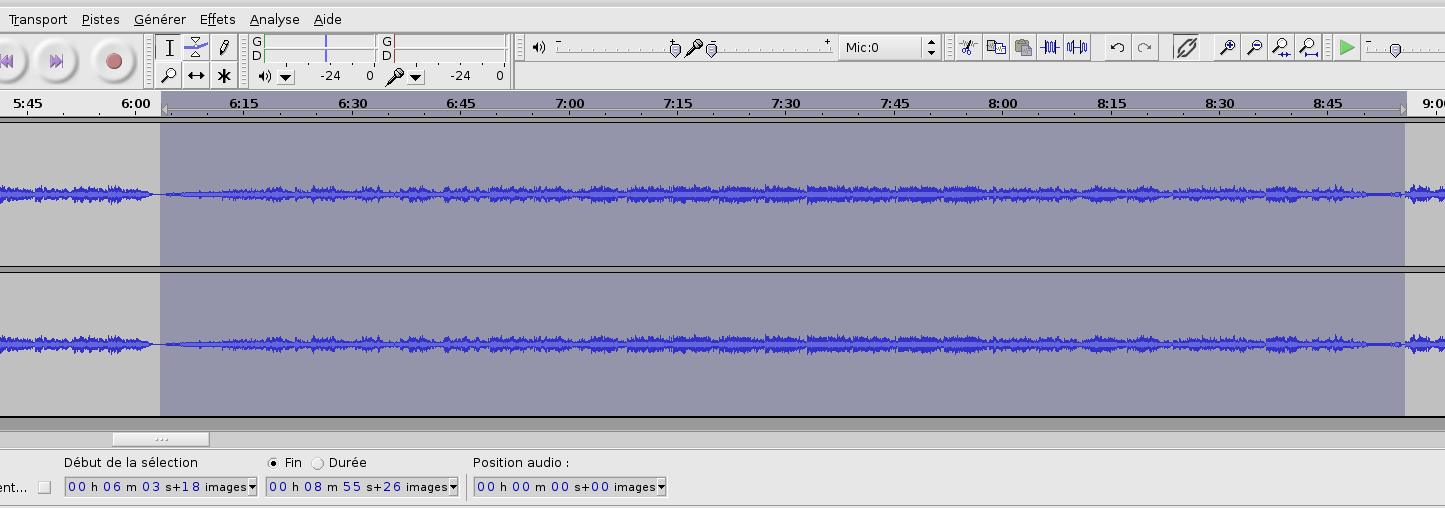1445x508 pixels.
Task: Fit selection in window zoom icon
Action: point(1280,47)
